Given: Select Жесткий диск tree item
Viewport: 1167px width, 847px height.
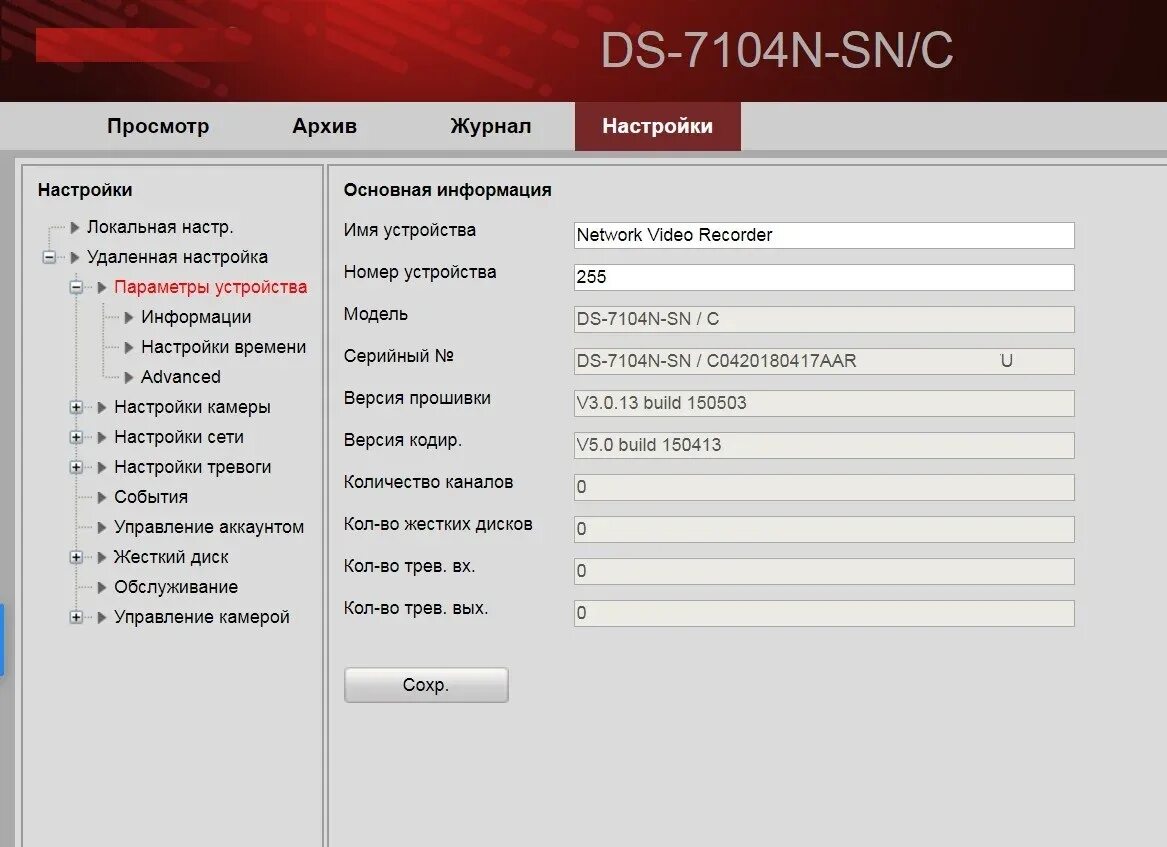Looking at the screenshot, I should click(171, 557).
